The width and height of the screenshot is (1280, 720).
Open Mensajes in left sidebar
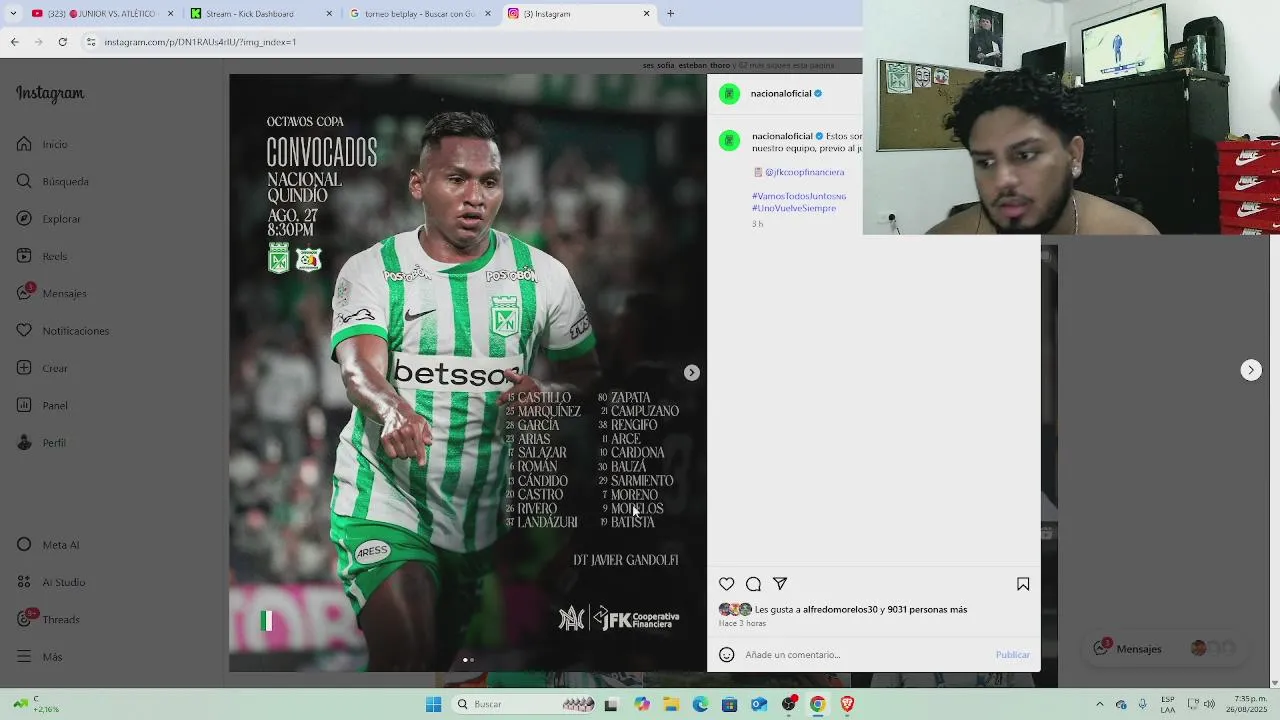(x=51, y=293)
